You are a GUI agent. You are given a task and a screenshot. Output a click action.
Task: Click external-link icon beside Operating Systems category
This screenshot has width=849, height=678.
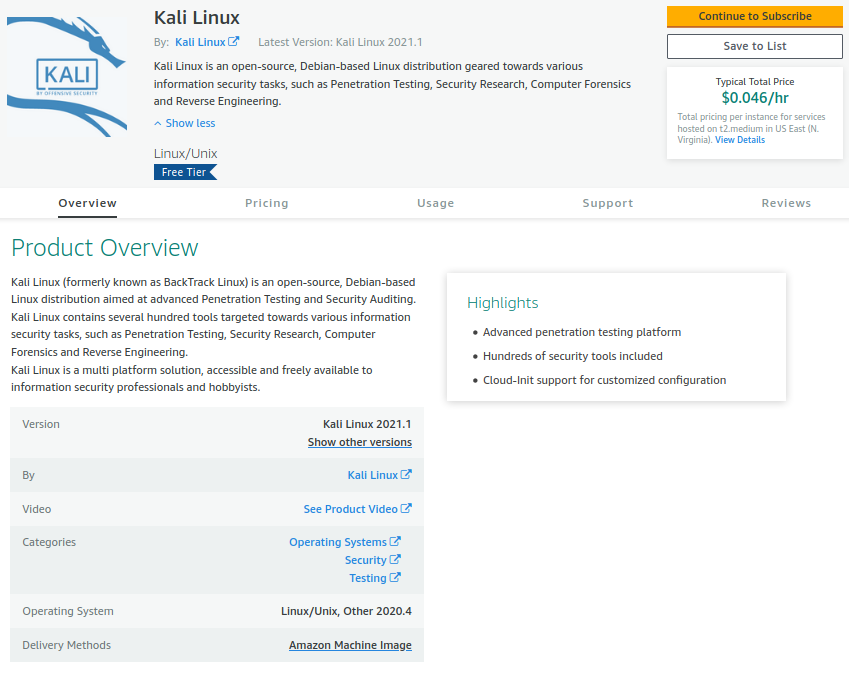coord(395,542)
